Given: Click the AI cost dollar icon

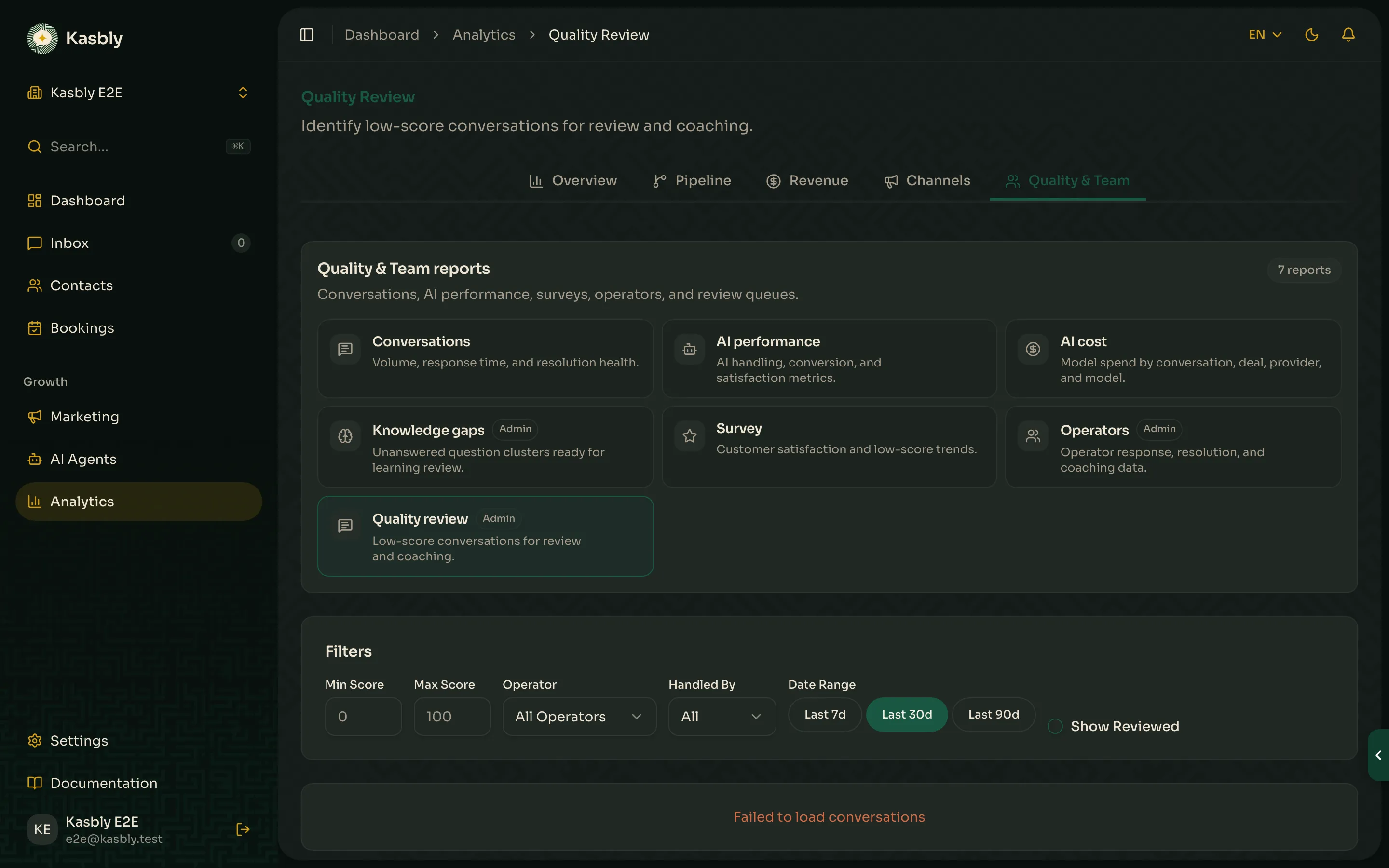Looking at the screenshot, I should point(1033,349).
